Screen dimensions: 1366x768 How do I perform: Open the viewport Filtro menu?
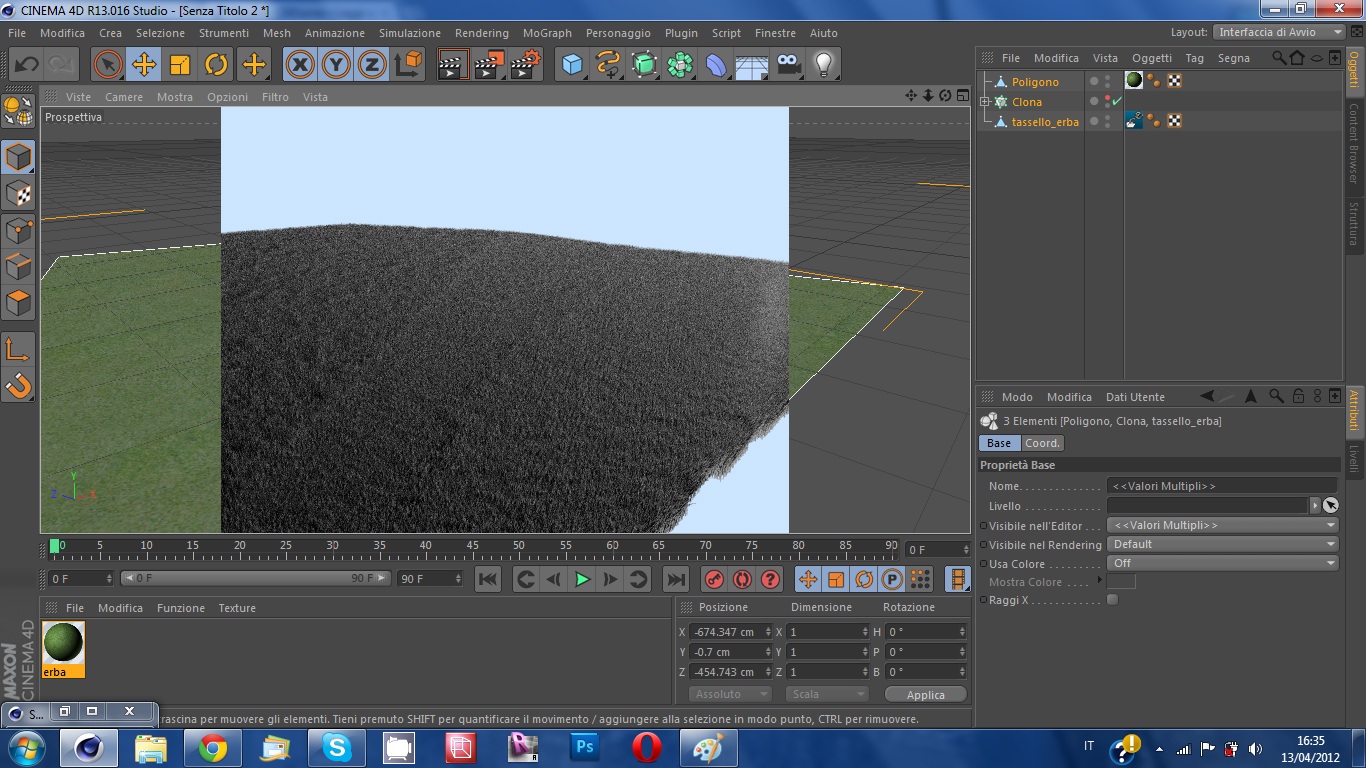click(275, 97)
